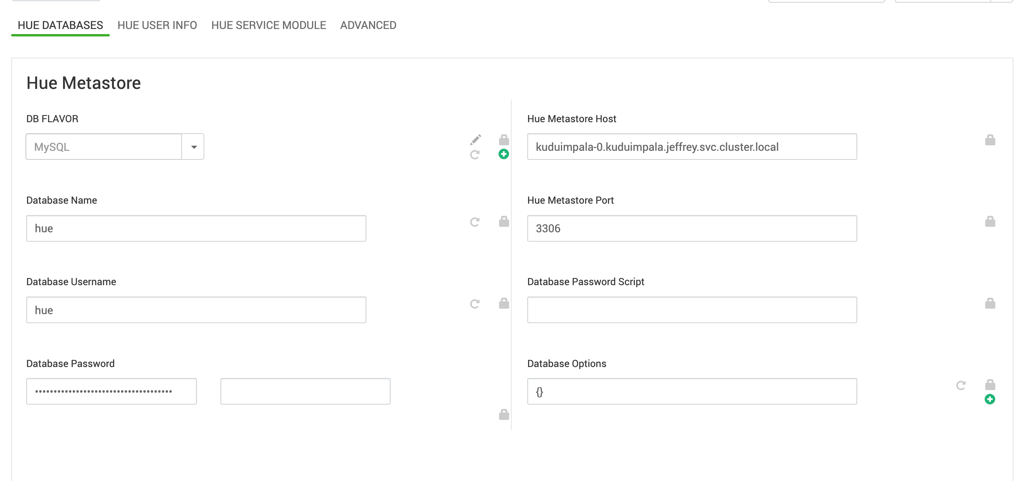Click the lock icon for Database Password Script
The image size is (1024, 481).
[x=990, y=303]
